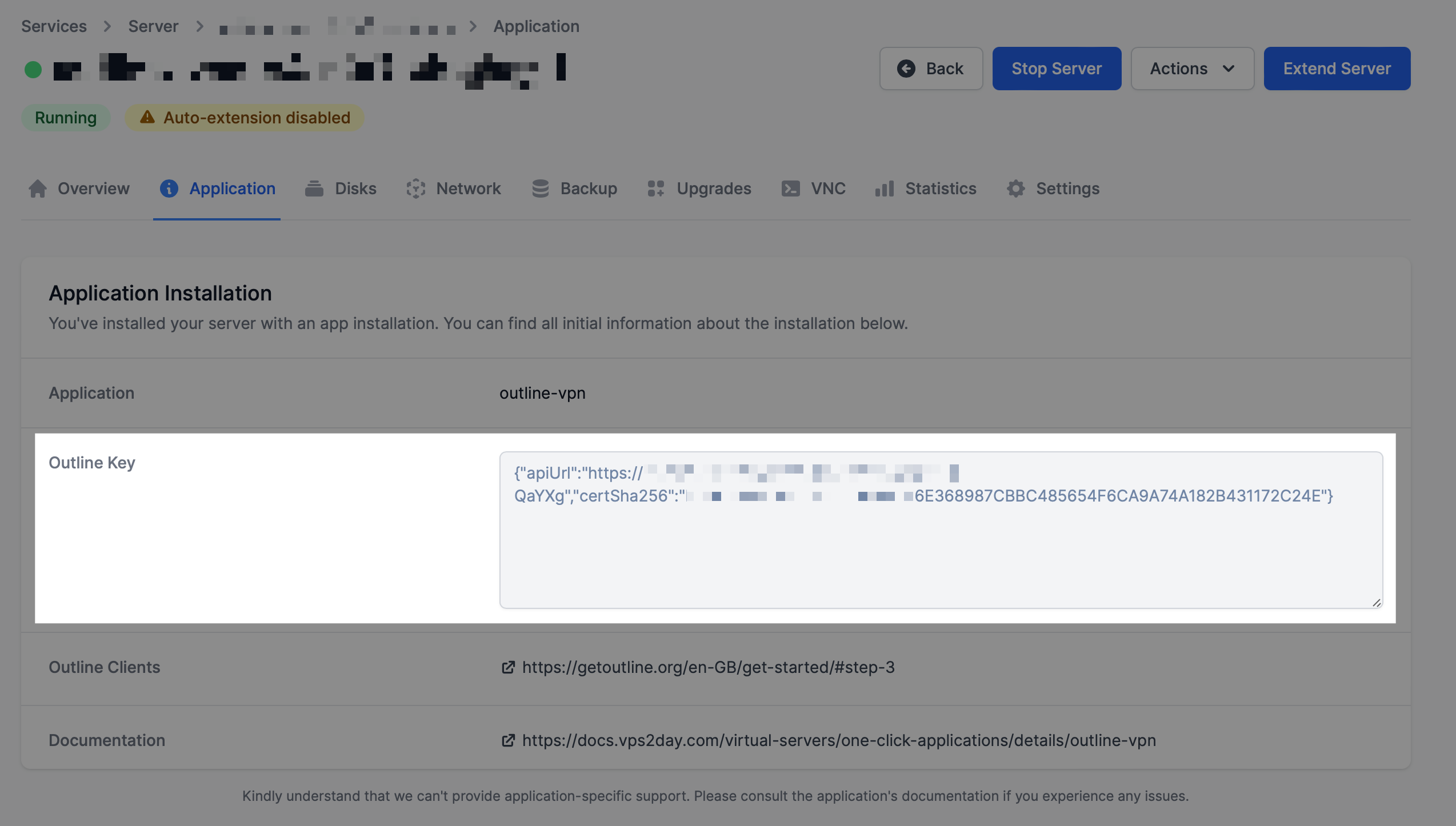Toggle the Auto-extension disabled warning
Screen dimensions: 1456x826
click(x=245, y=117)
